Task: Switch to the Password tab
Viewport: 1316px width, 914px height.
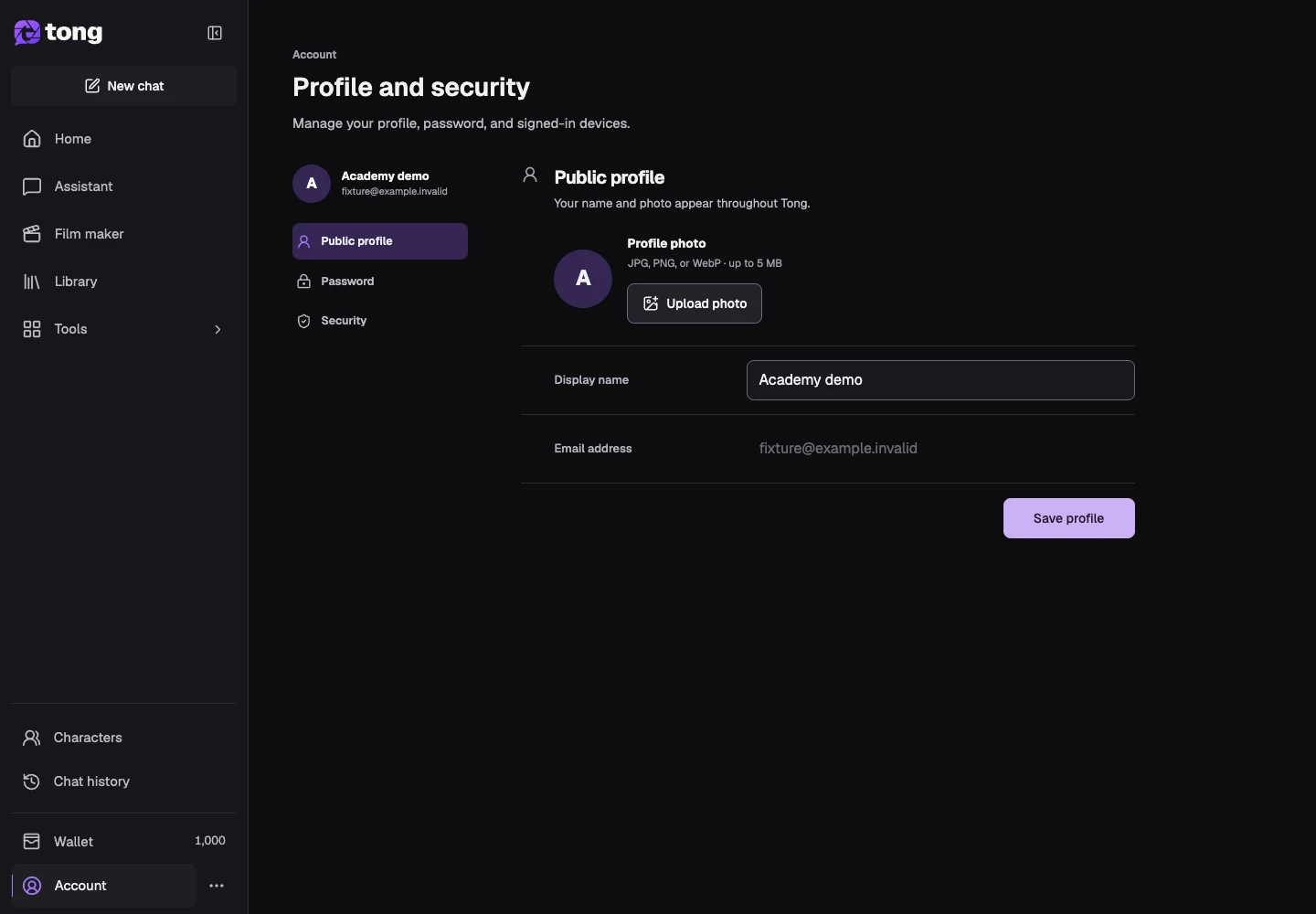Action: point(380,282)
